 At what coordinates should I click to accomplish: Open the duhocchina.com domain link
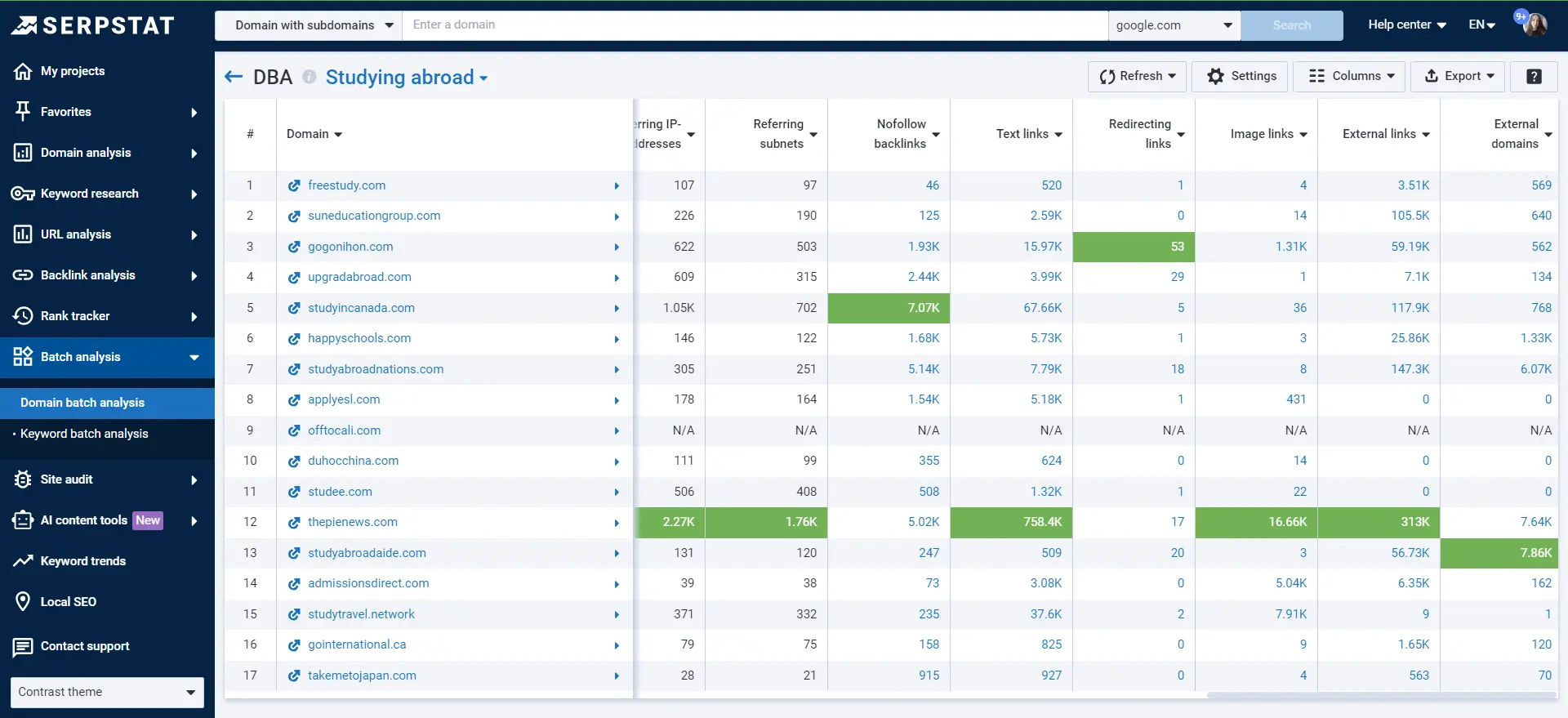(x=353, y=461)
